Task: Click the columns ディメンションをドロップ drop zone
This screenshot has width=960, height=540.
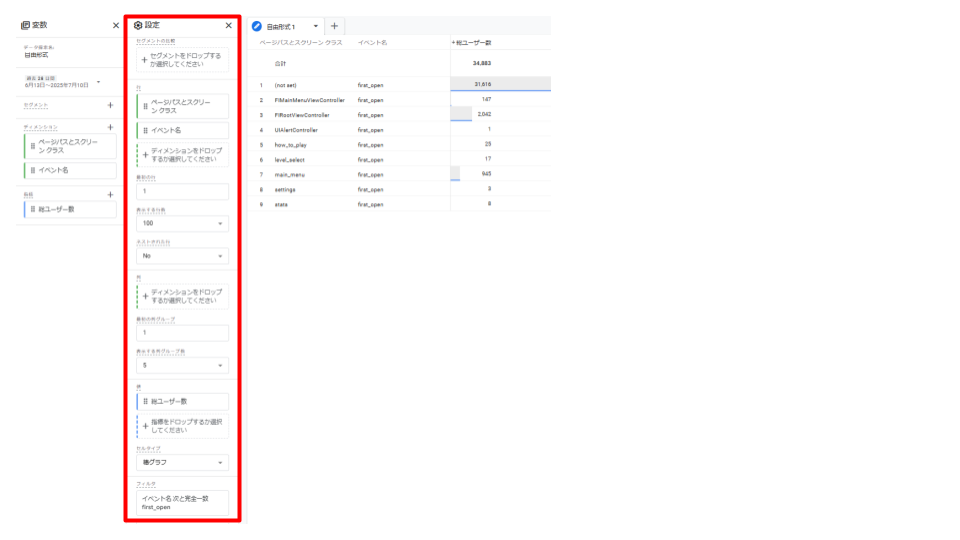Action: click(x=182, y=296)
